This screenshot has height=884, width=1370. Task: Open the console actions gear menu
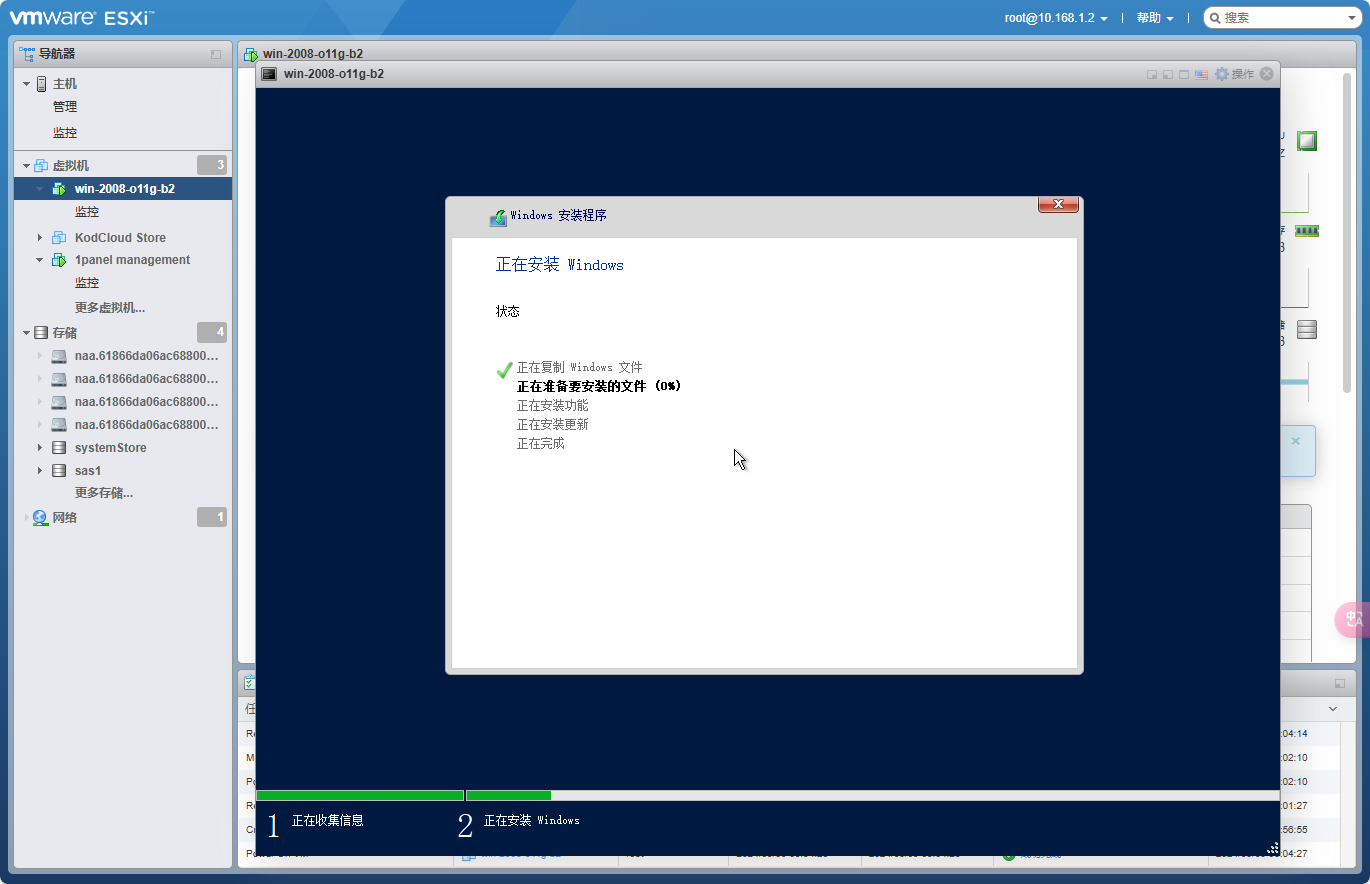(x=1221, y=74)
